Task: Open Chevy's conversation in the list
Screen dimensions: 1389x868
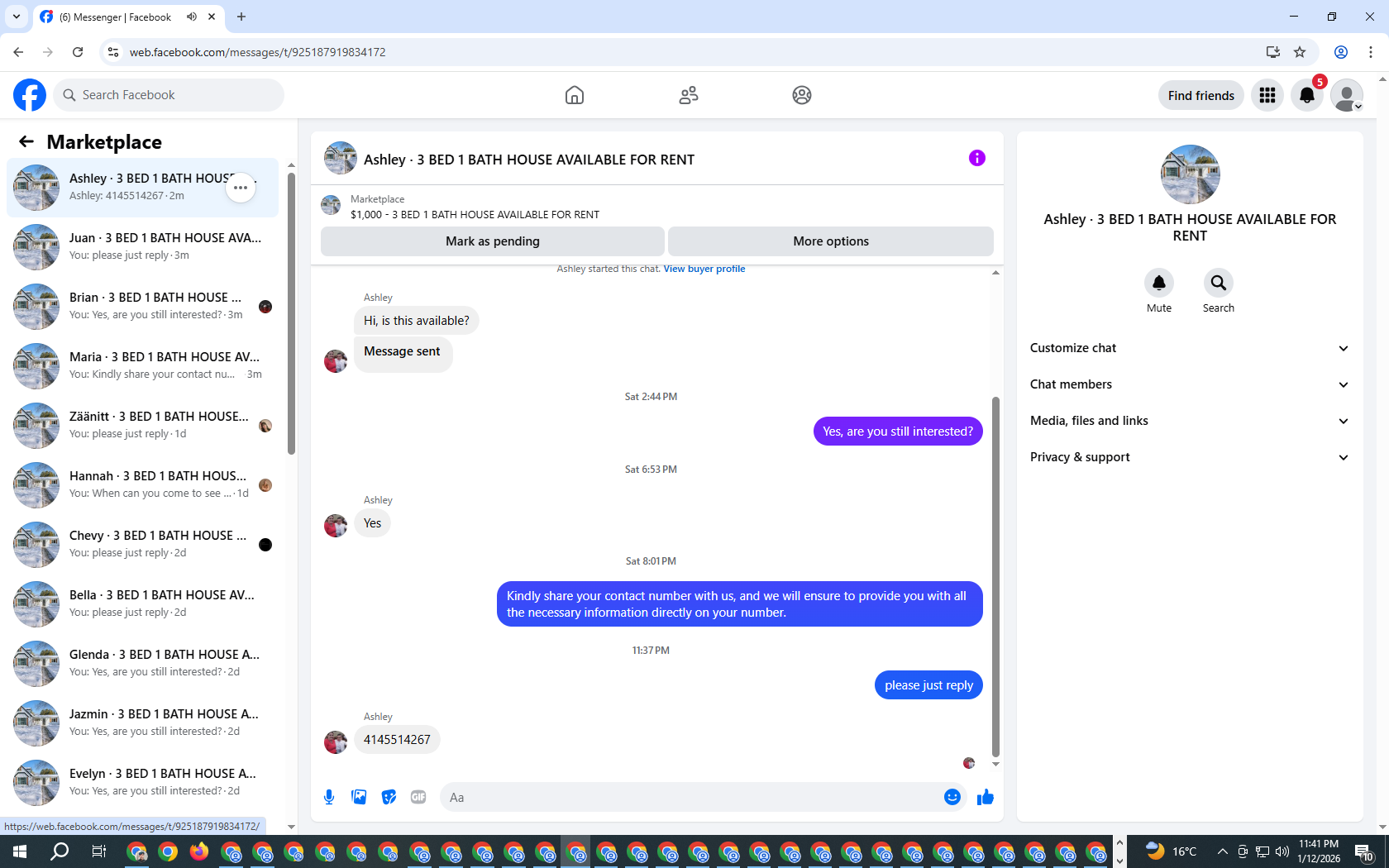Action: [x=142, y=544]
